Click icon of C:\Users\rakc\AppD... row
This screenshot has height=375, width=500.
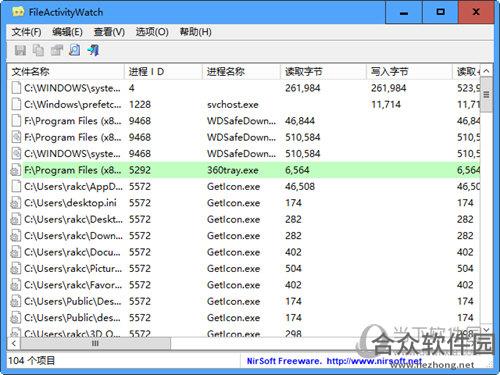coord(16,186)
